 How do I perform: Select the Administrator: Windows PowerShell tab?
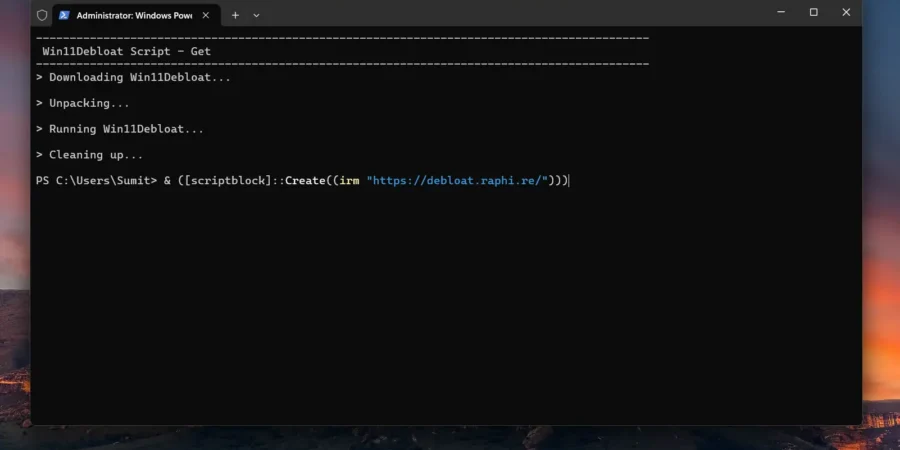(136, 15)
